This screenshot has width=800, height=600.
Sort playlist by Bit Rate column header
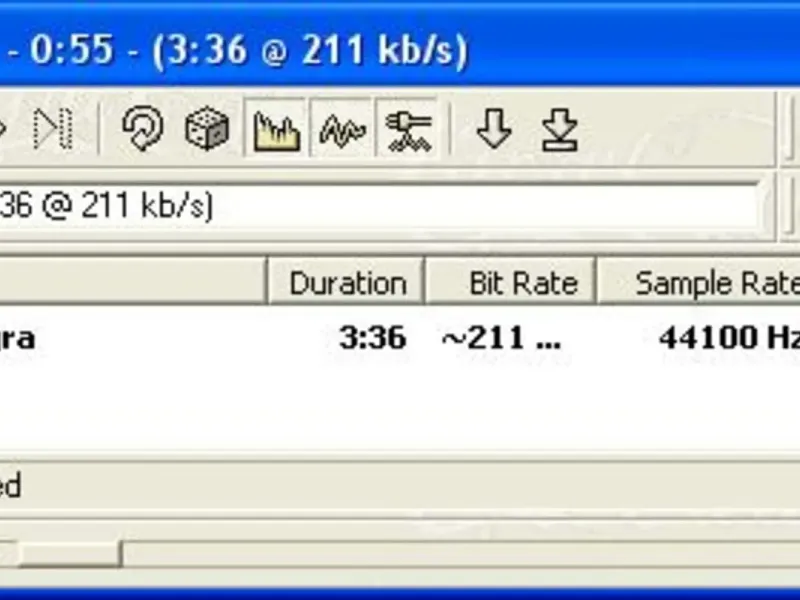[510, 282]
